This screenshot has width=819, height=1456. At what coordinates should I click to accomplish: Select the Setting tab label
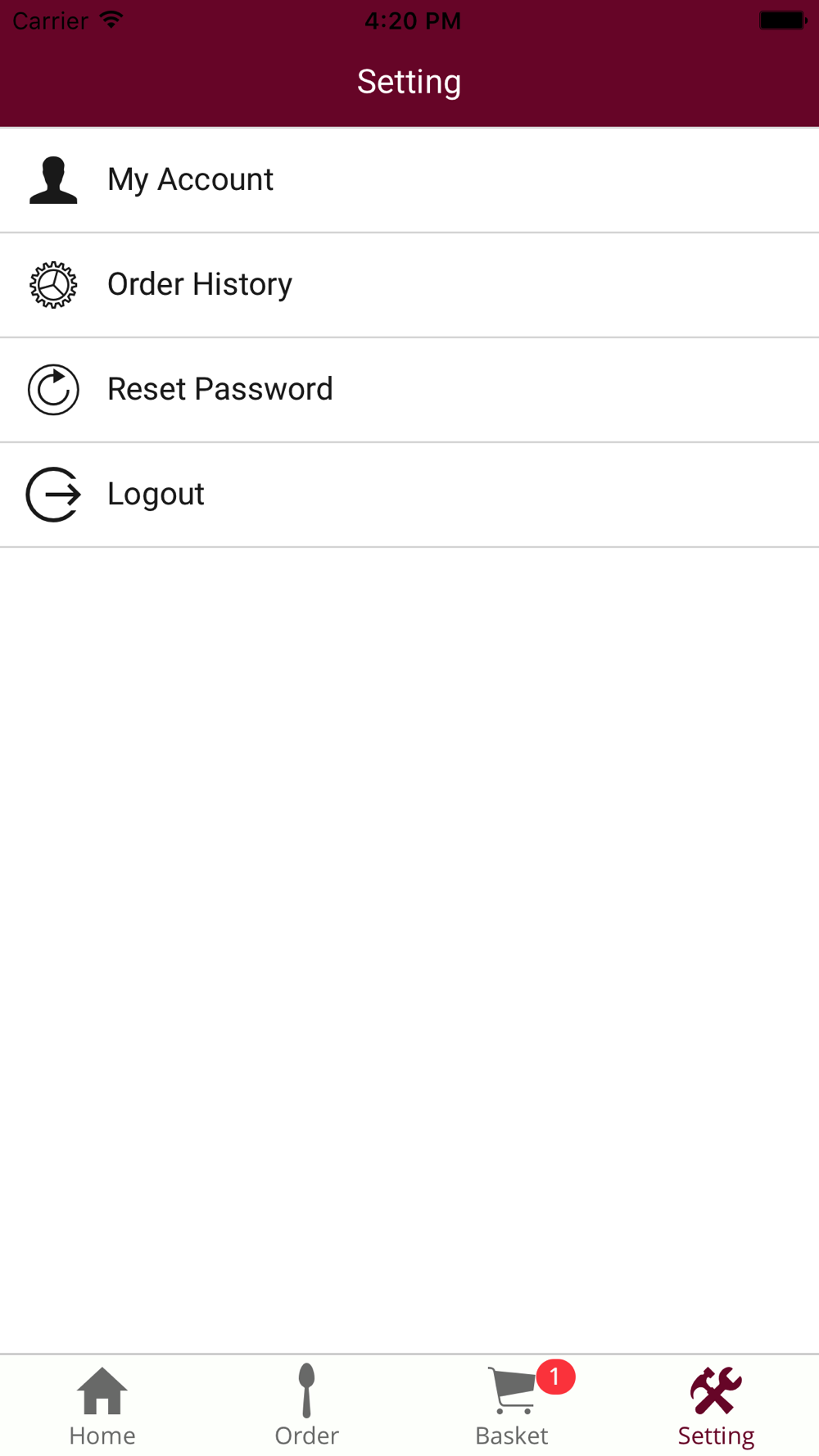[716, 1436]
